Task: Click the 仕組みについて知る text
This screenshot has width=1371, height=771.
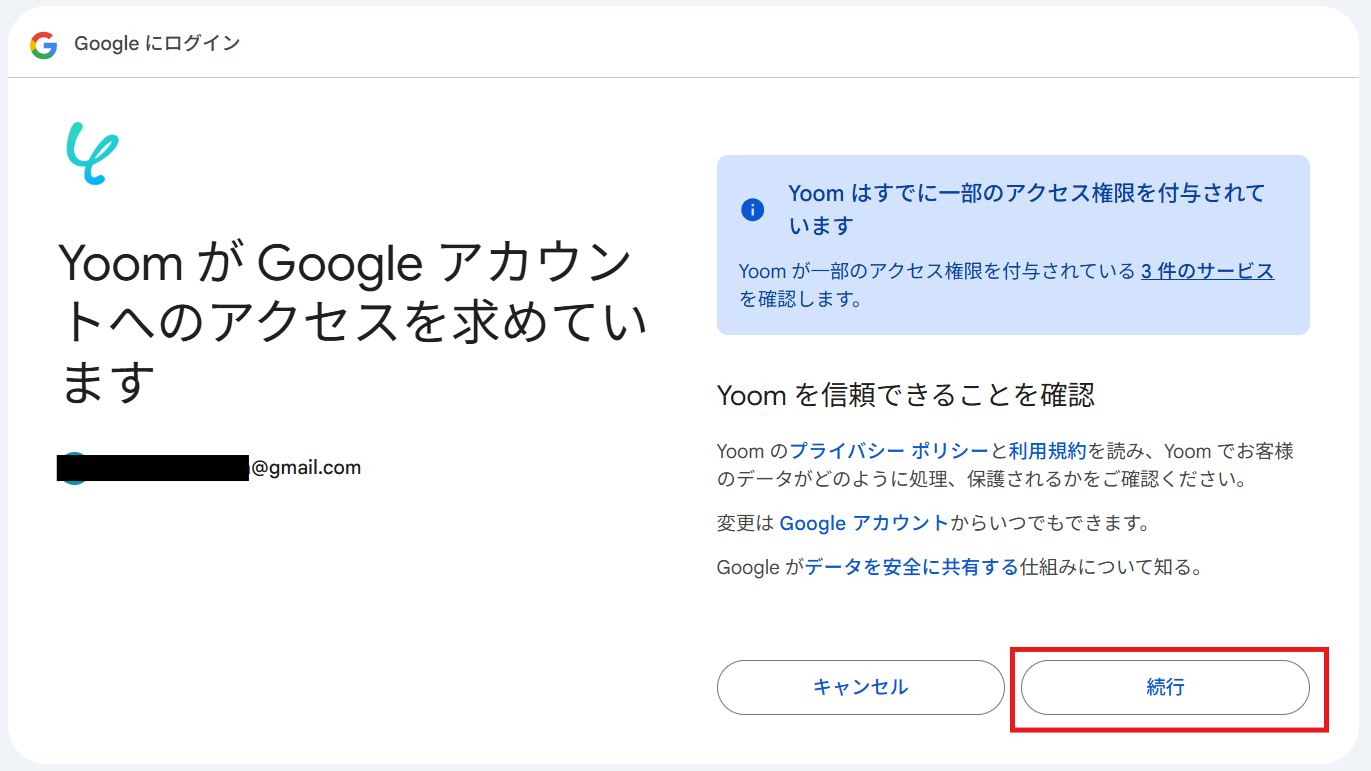Action: [1110, 568]
